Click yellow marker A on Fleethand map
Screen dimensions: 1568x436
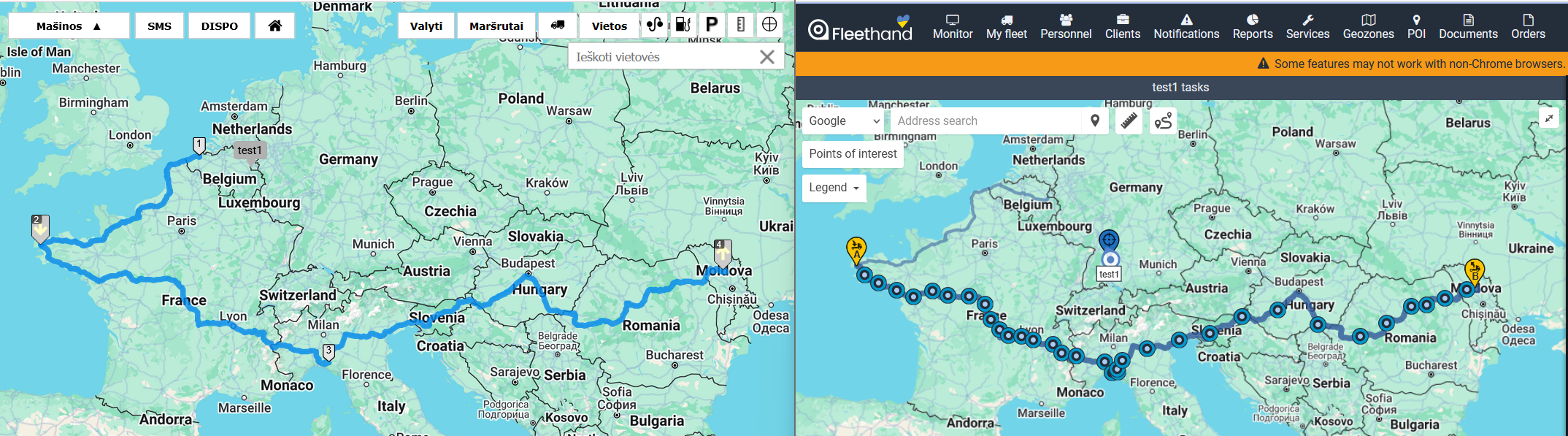pos(856,251)
